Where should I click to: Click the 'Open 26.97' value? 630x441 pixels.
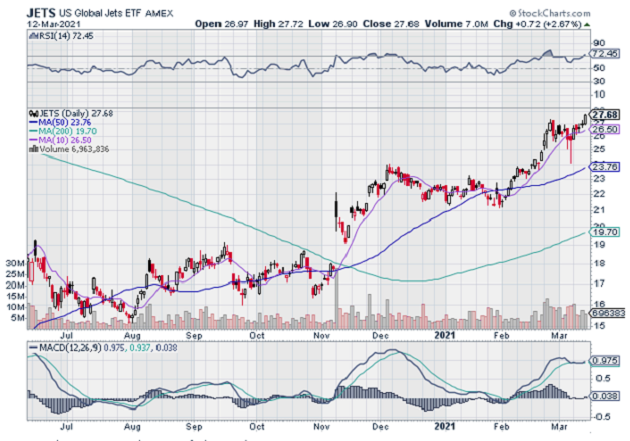(222, 24)
